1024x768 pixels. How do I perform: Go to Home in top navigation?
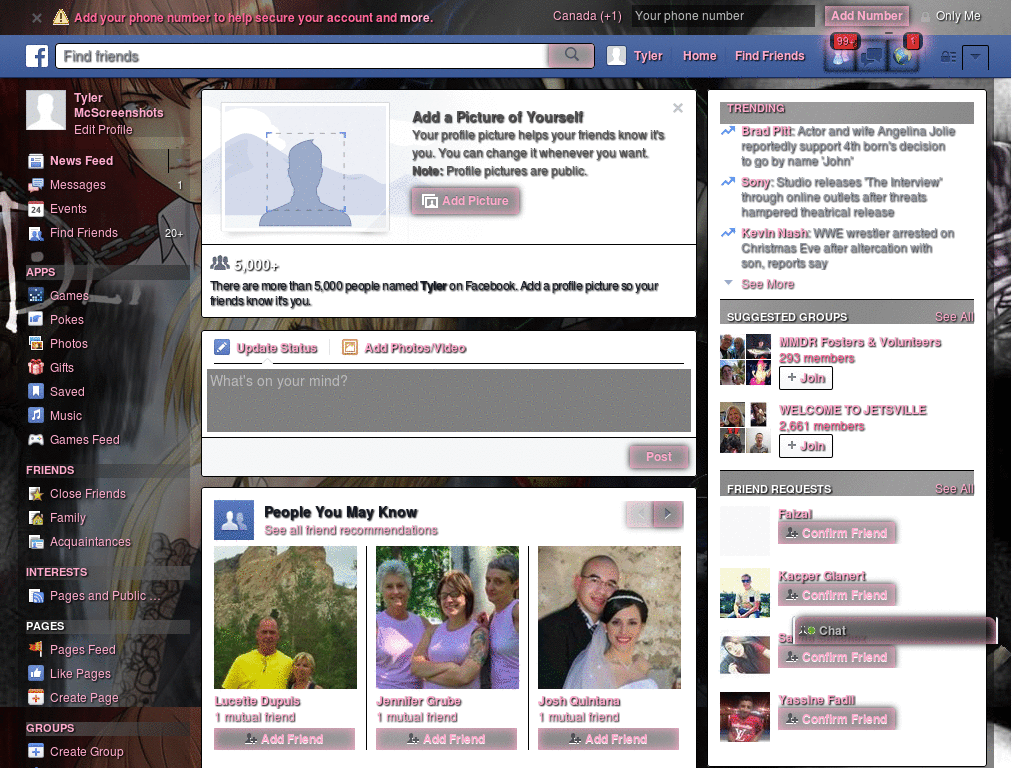click(699, 56)
